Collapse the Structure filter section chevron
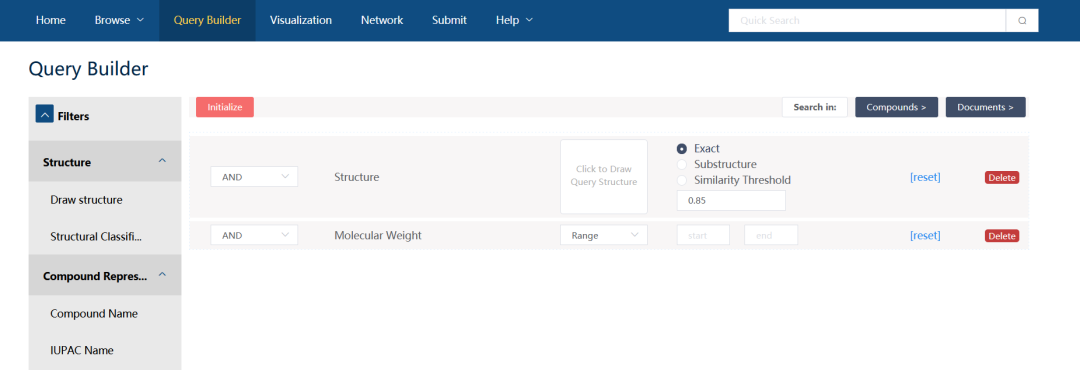This screenshot has width=1080, height=370. [x=162, y=161]
